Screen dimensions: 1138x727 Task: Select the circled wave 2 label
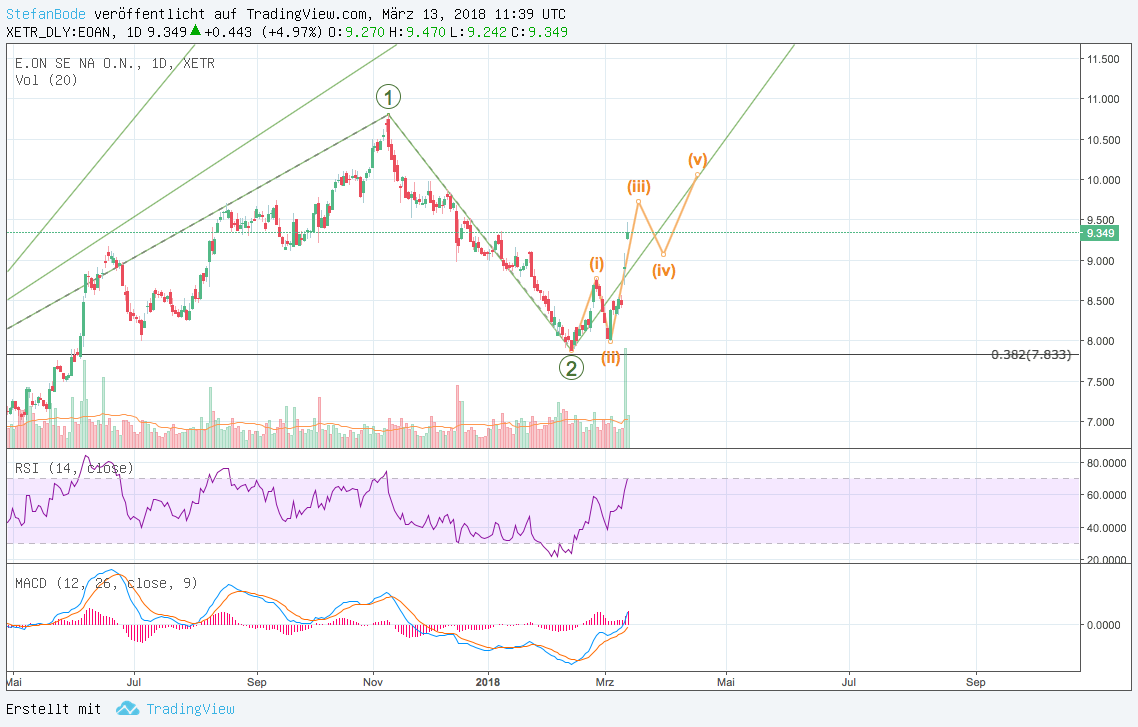pyautogui.click(x=571, y=368)
